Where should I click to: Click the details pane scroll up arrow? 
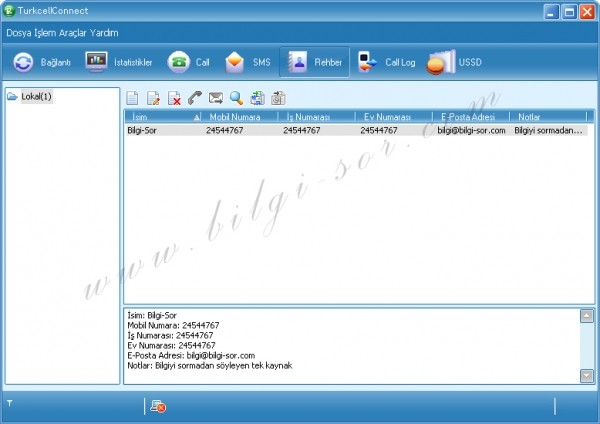(x=587, y=316)
